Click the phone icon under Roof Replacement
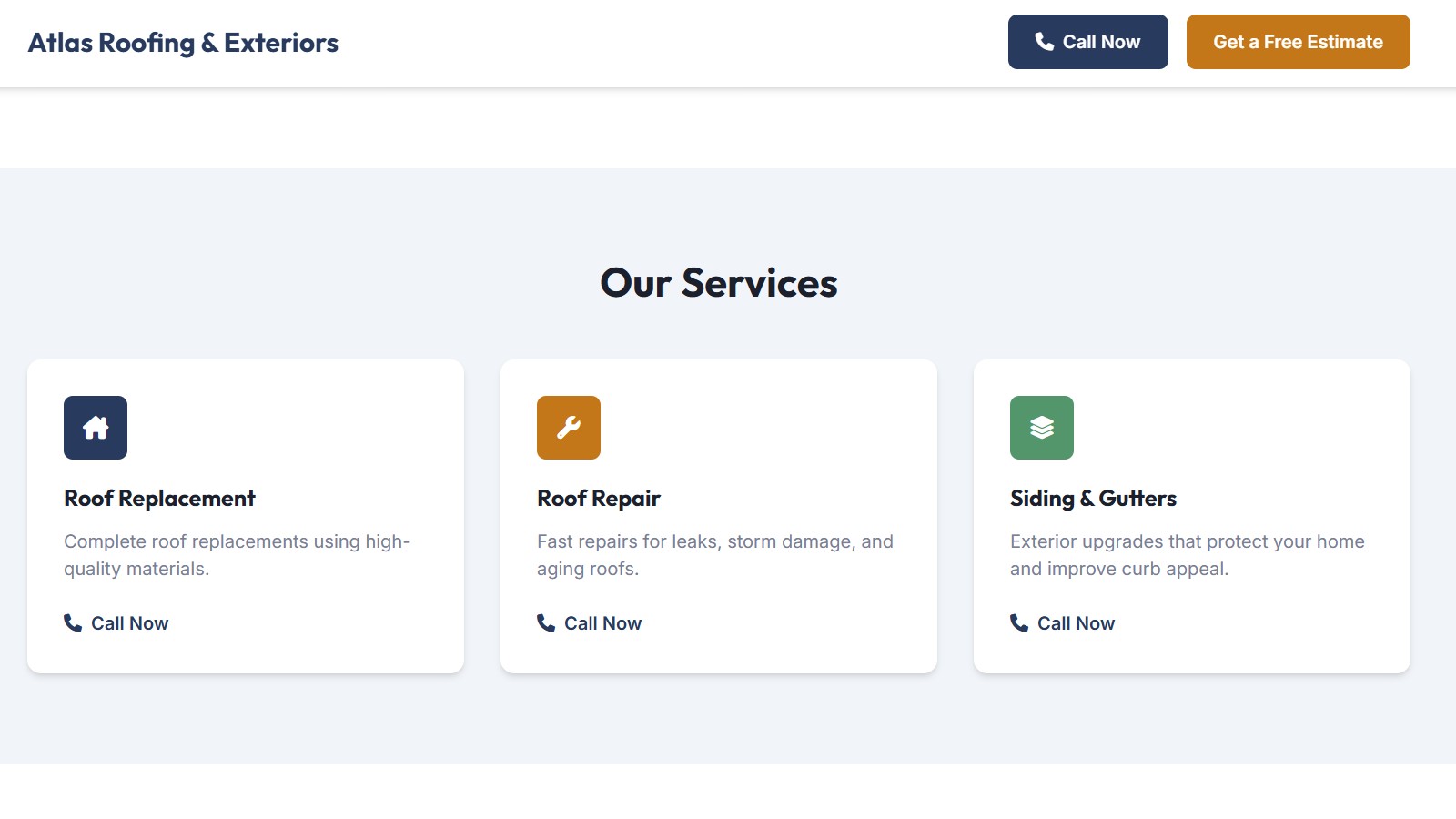The height and width of the screenshot is (819, 1456). 71,623
